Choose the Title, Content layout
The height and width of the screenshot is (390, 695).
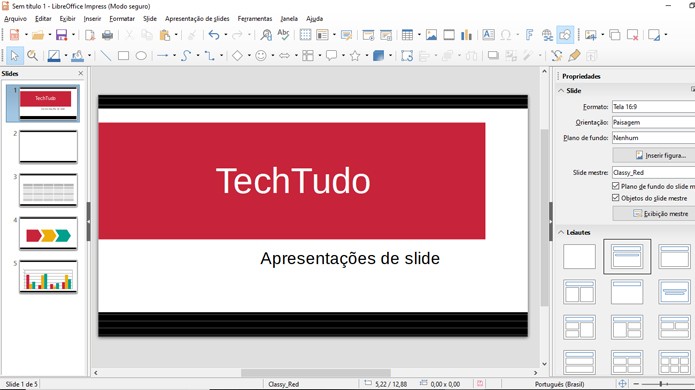pyautogui.click(x=674, y=256)
